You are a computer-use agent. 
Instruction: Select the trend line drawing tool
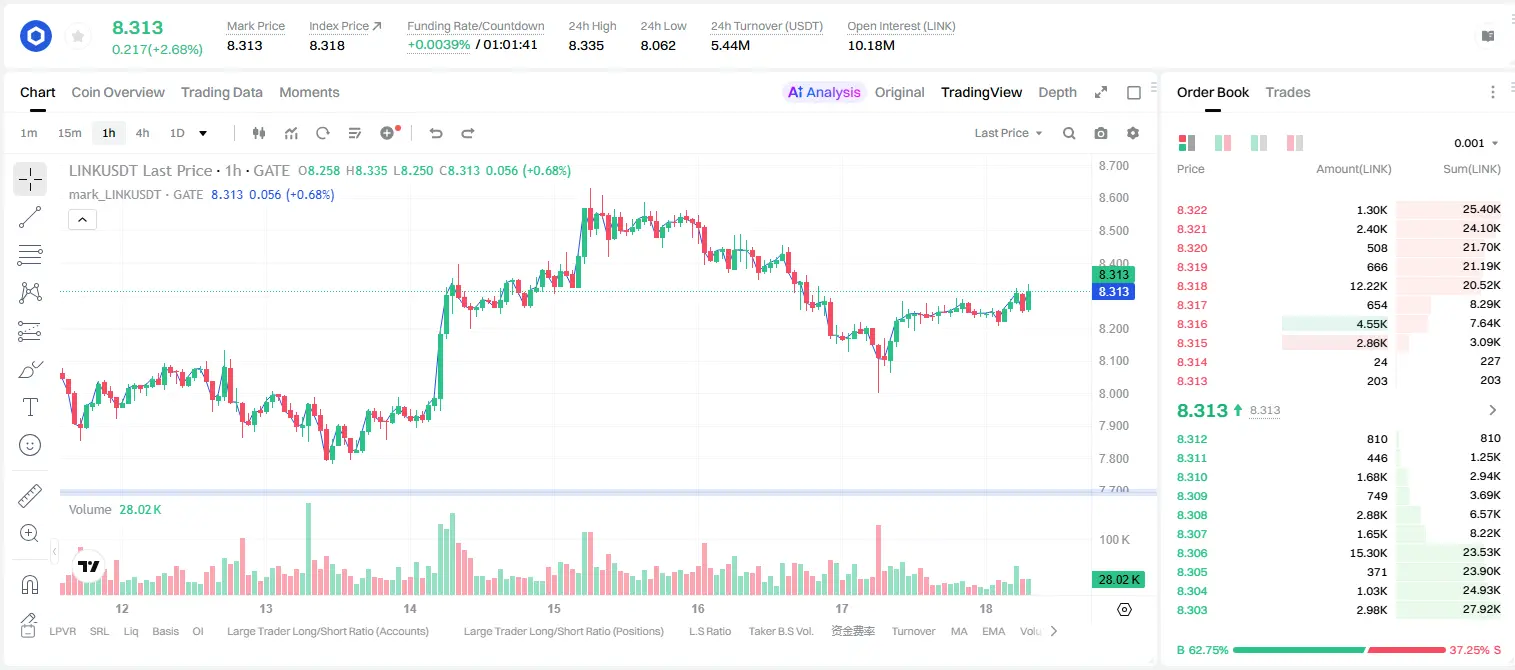(30, 217)
